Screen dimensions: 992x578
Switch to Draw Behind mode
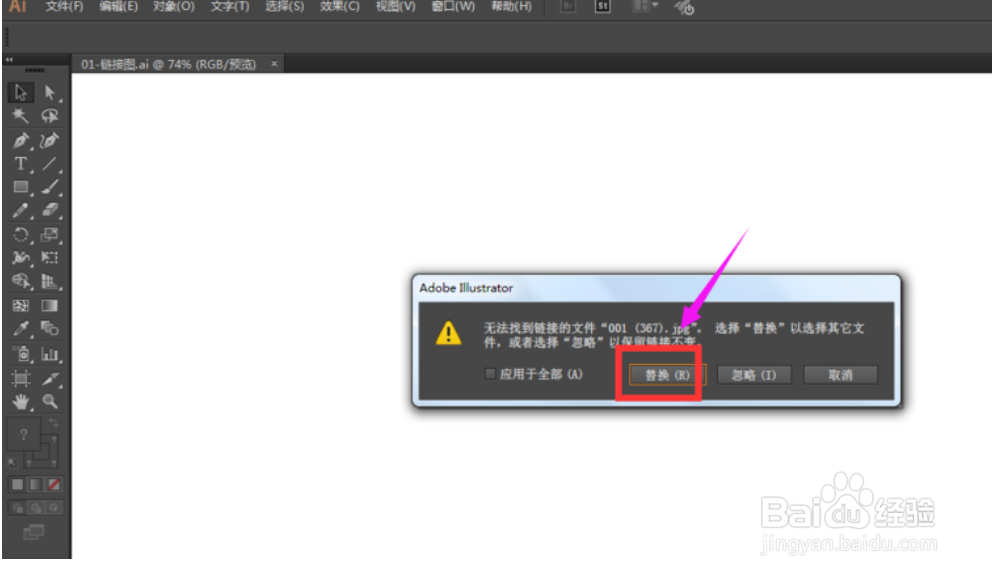[35, 508]
